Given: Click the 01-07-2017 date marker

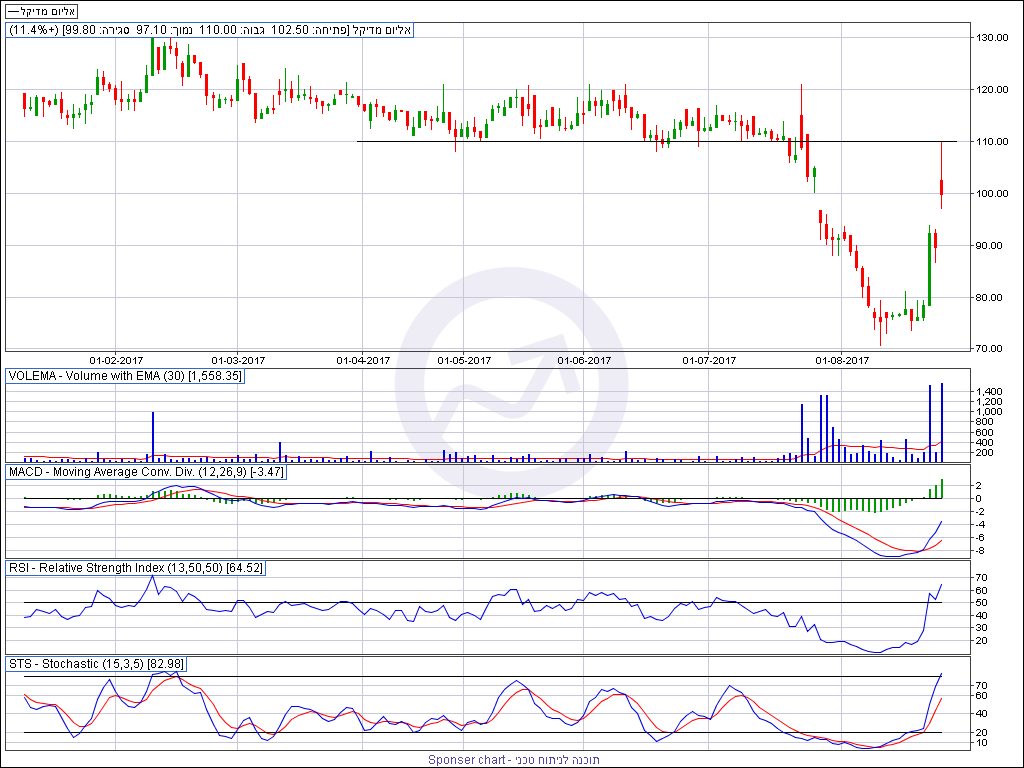Looking at the screenshot, I should 709,360.
